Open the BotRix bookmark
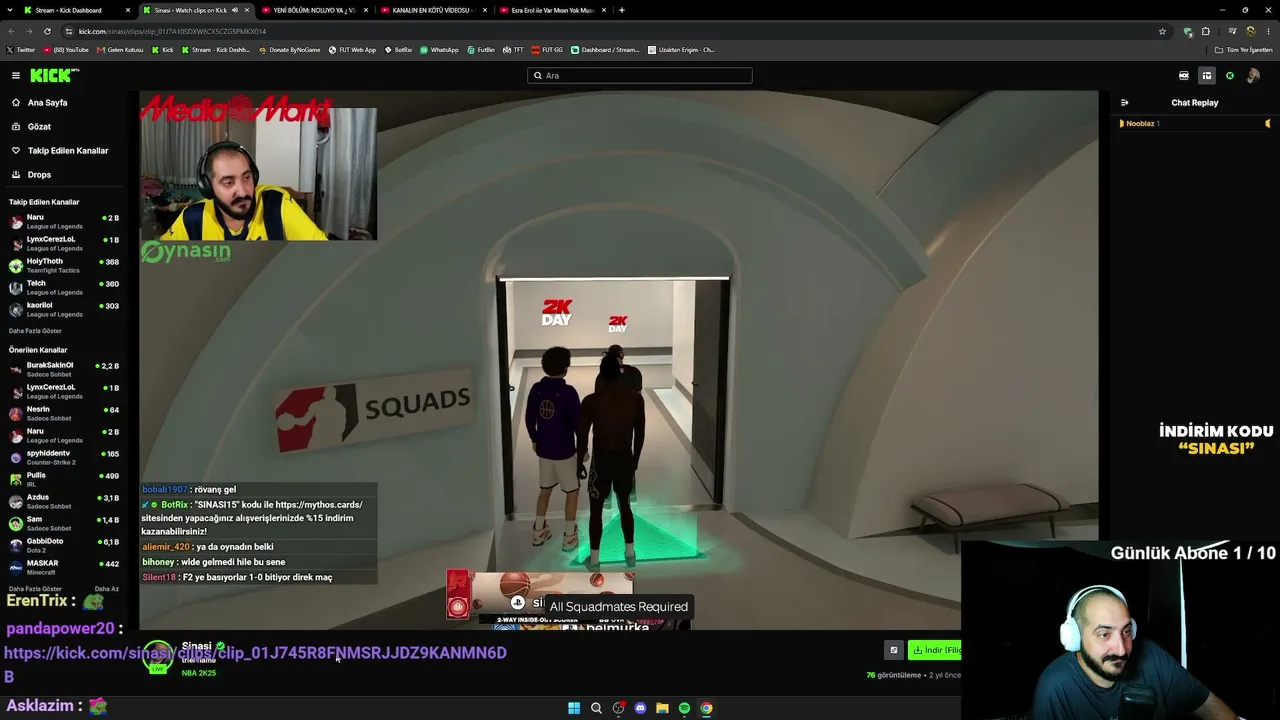This screenshot has height=720, width=1280. click(398, 50)
